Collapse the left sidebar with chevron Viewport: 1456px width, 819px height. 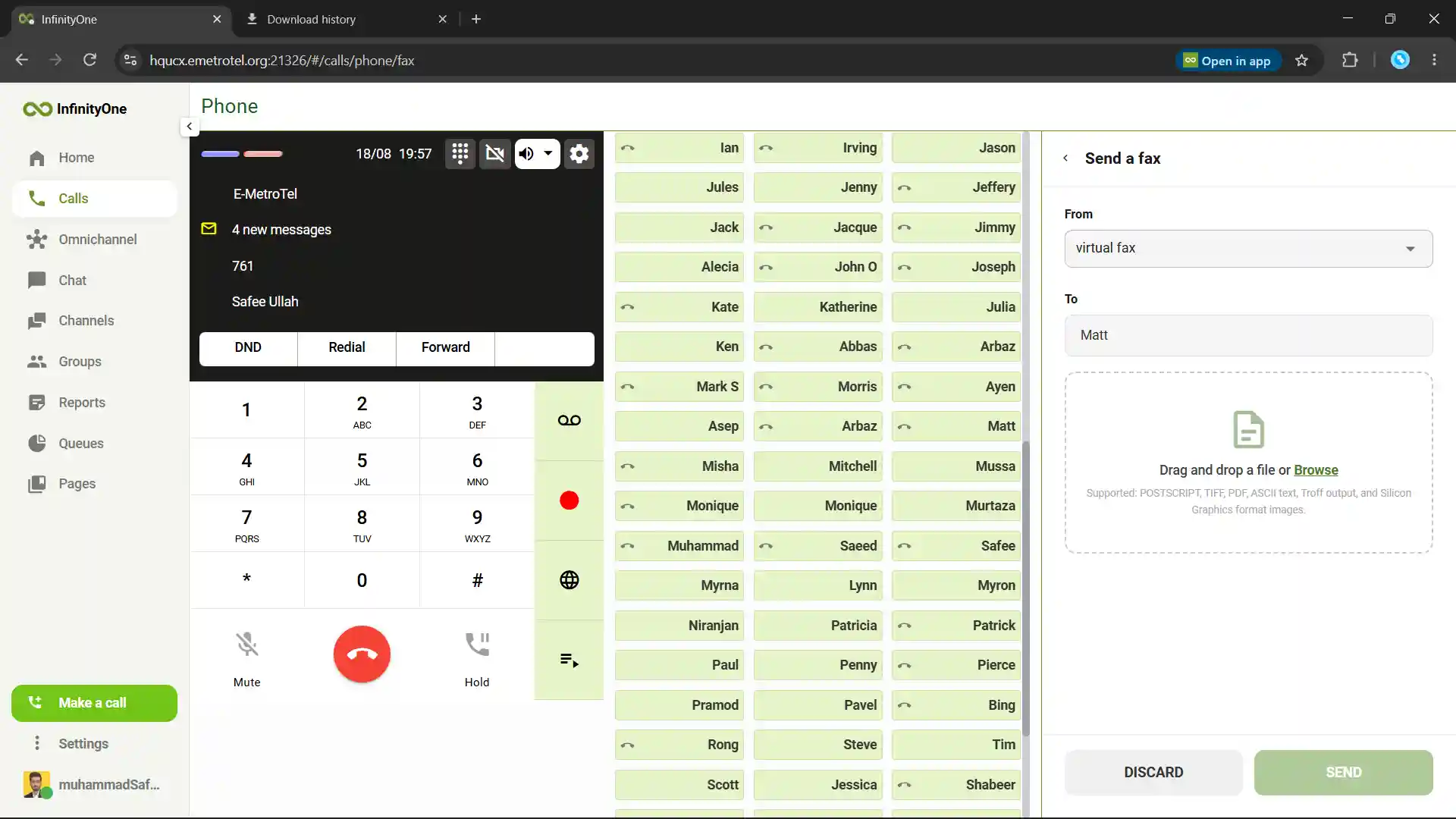(190, 127)
